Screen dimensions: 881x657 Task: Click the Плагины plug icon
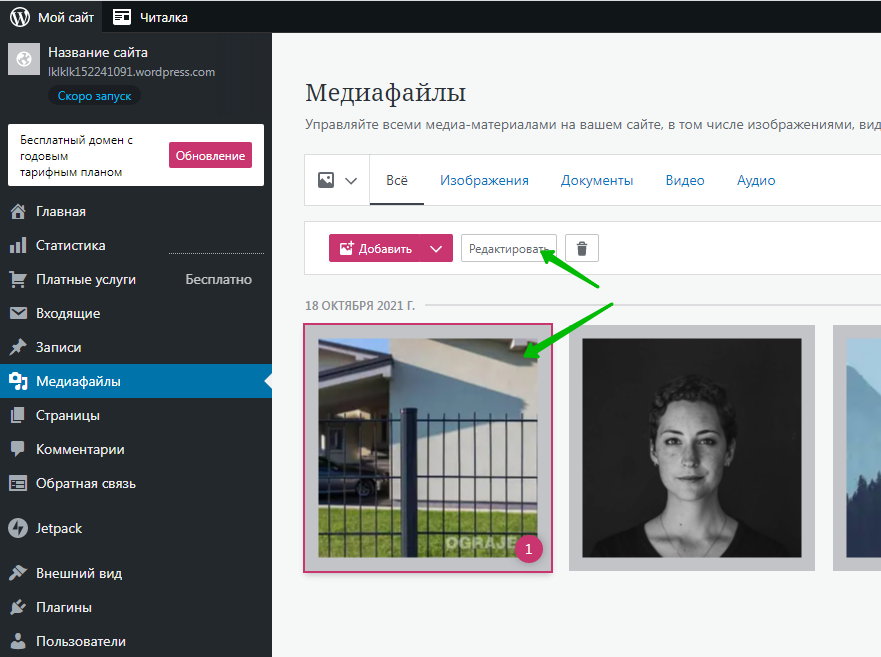[18, 607]
